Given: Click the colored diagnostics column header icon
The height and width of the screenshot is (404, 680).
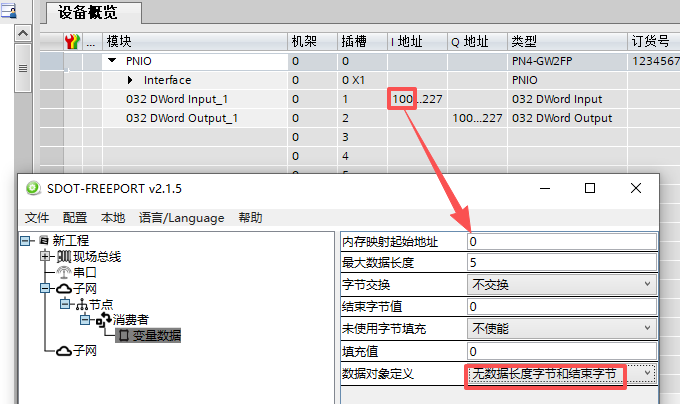Looking at the screenshot, I should point(73,42).
